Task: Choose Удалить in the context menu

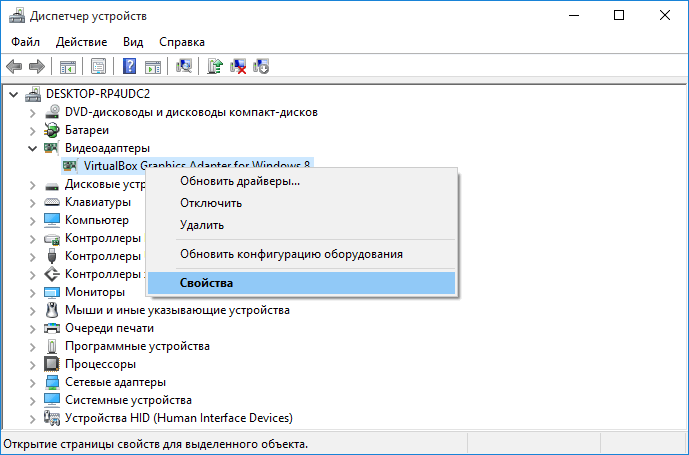Action: (201, 225)
